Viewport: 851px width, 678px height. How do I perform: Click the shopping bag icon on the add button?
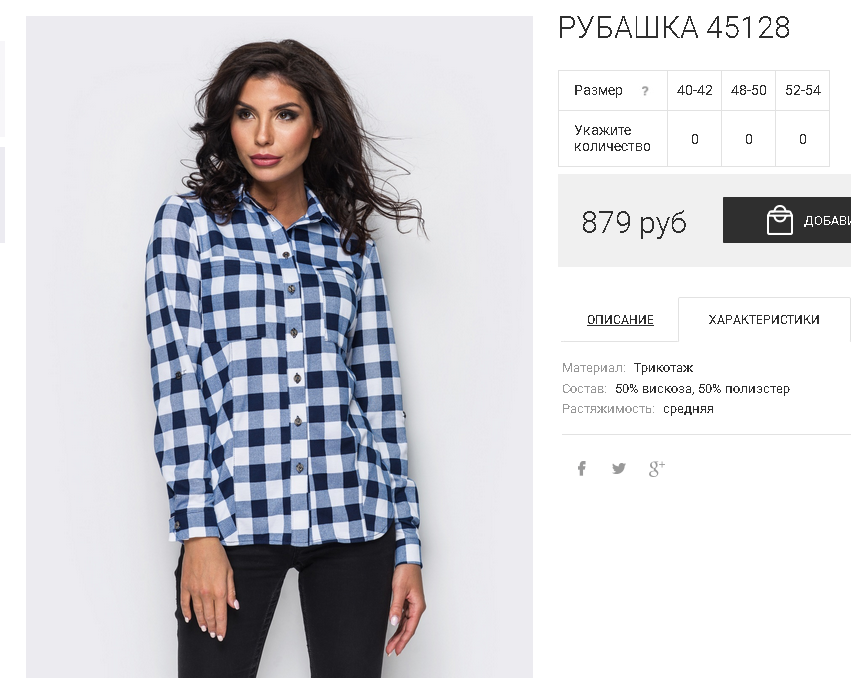pyautogui.click(x=779, y=220)
